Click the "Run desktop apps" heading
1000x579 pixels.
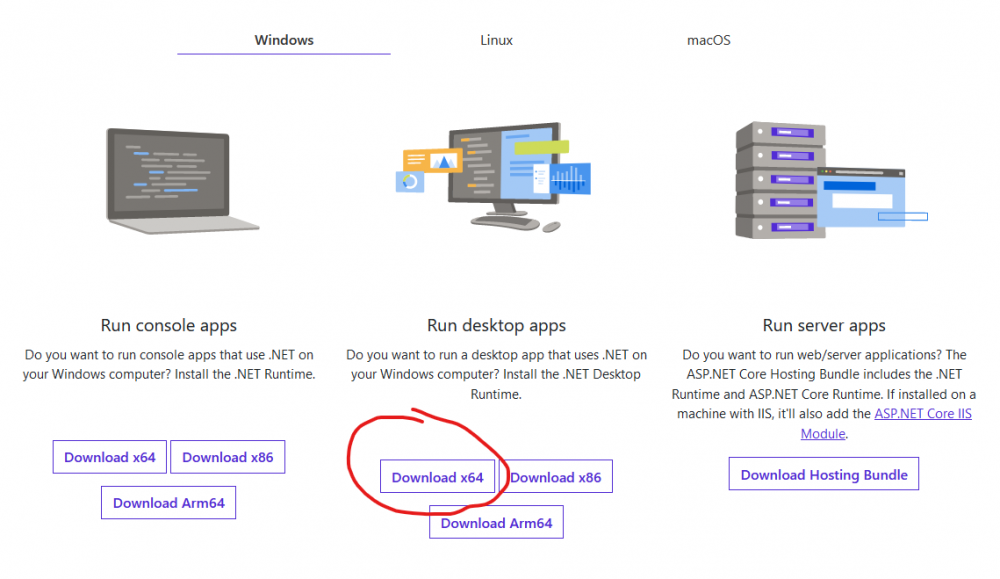(x=496, y=325)
